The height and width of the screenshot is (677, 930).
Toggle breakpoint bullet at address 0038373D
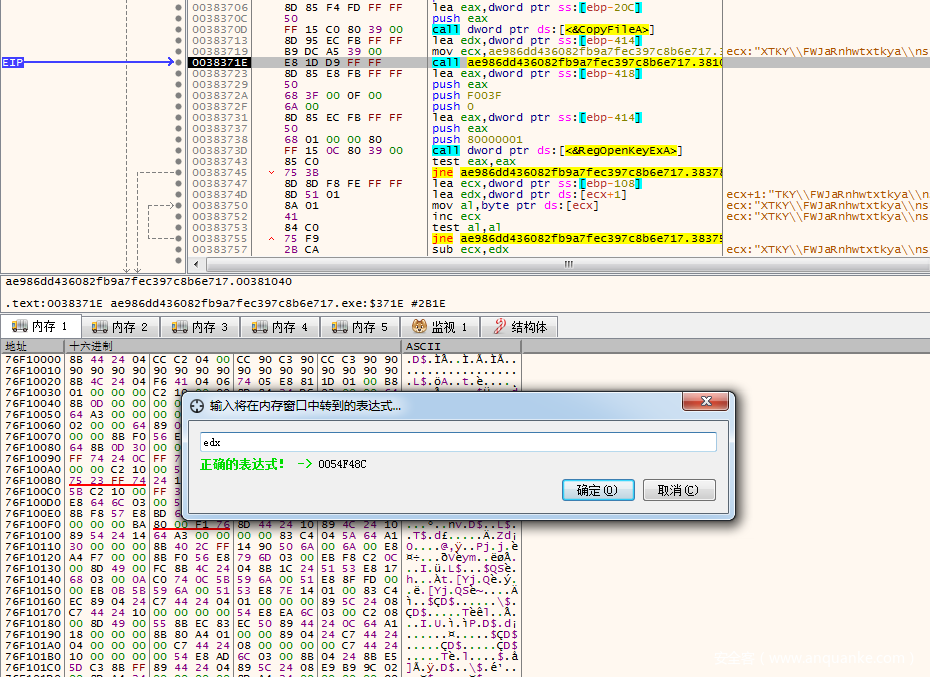(x=178, y=150)
